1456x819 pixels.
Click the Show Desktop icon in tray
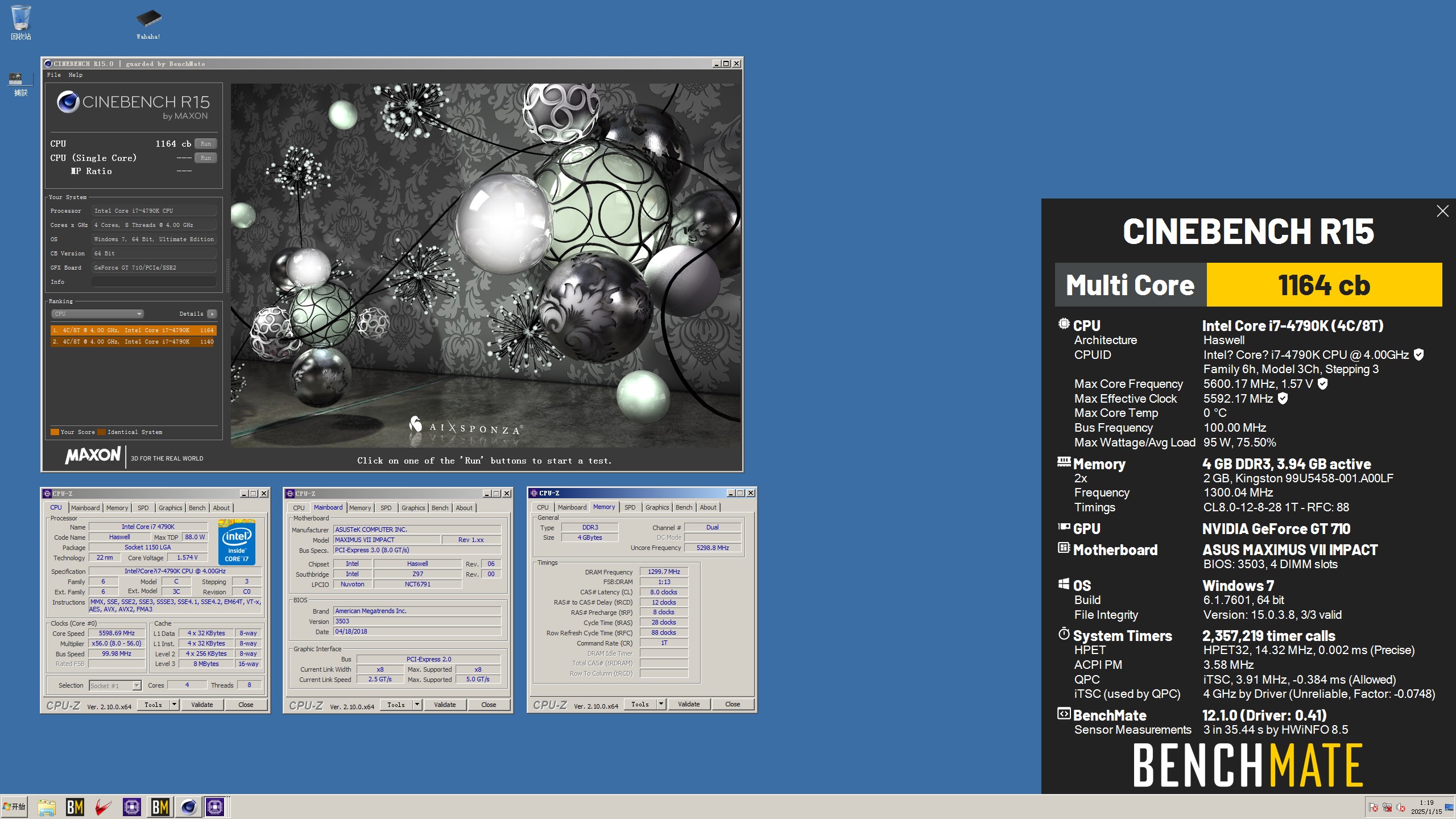[1449, 807]
